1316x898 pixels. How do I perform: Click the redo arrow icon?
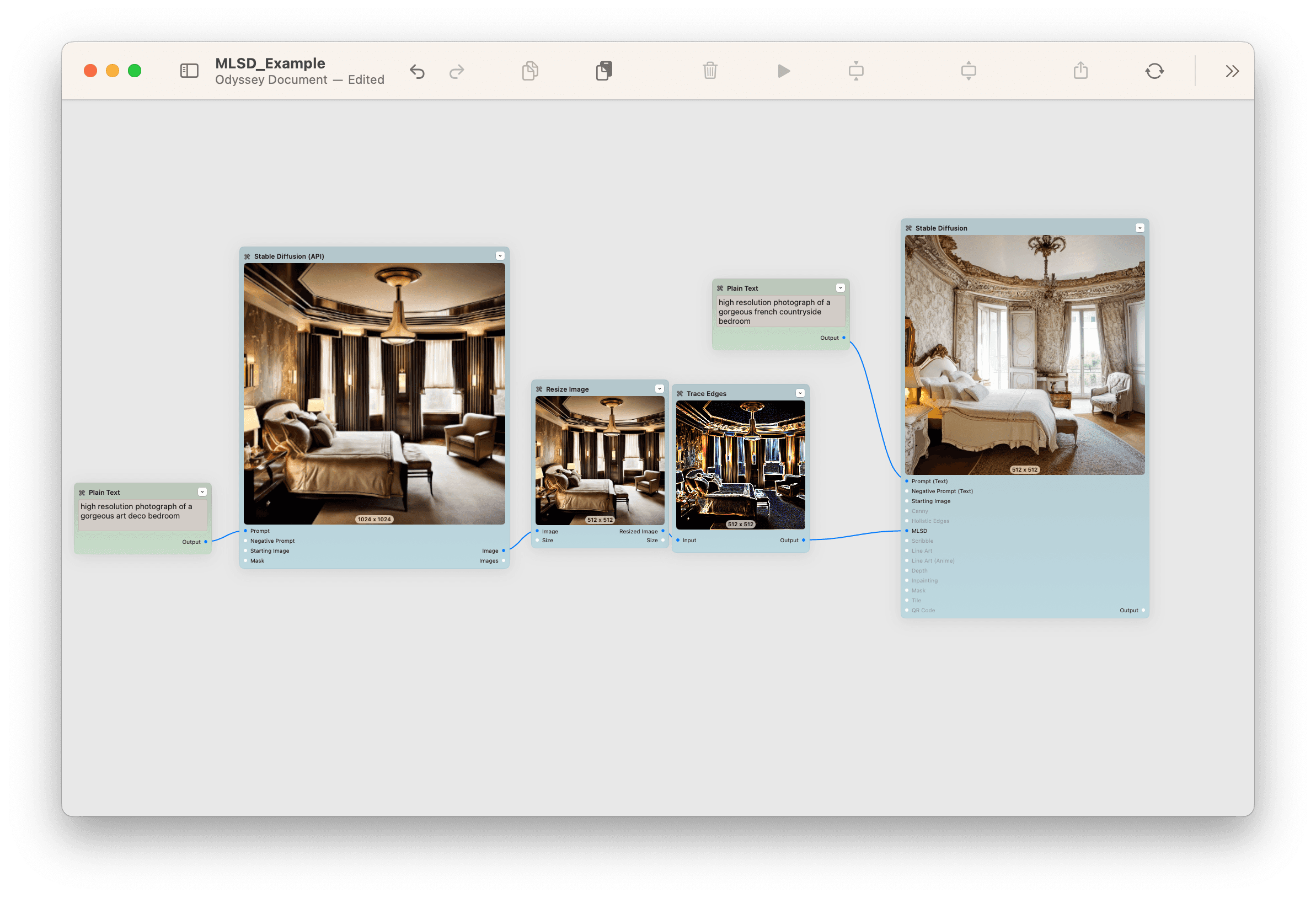(457, 71)
